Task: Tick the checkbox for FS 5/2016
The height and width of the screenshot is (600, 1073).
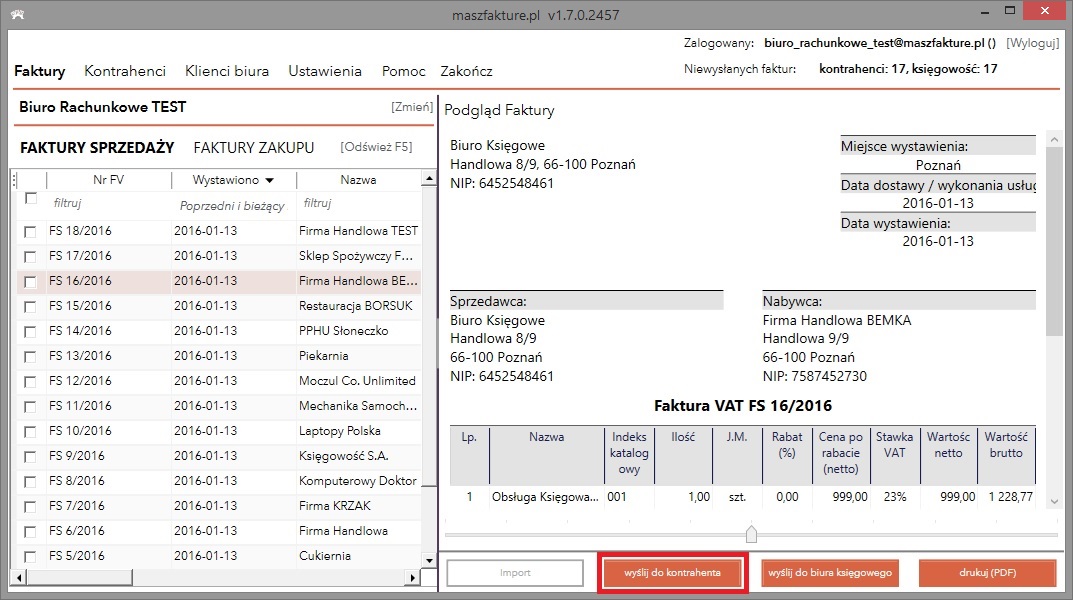Action: click(30, 556)
